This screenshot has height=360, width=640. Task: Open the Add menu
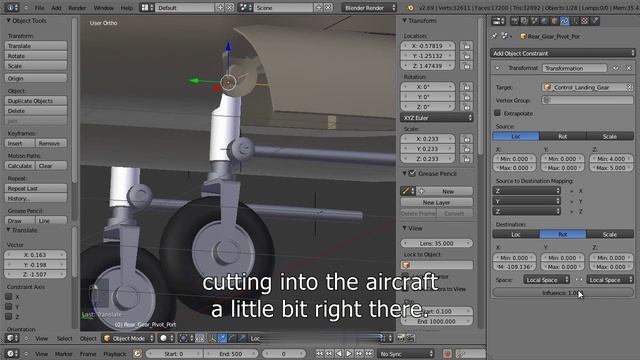[x=56, y=8]
